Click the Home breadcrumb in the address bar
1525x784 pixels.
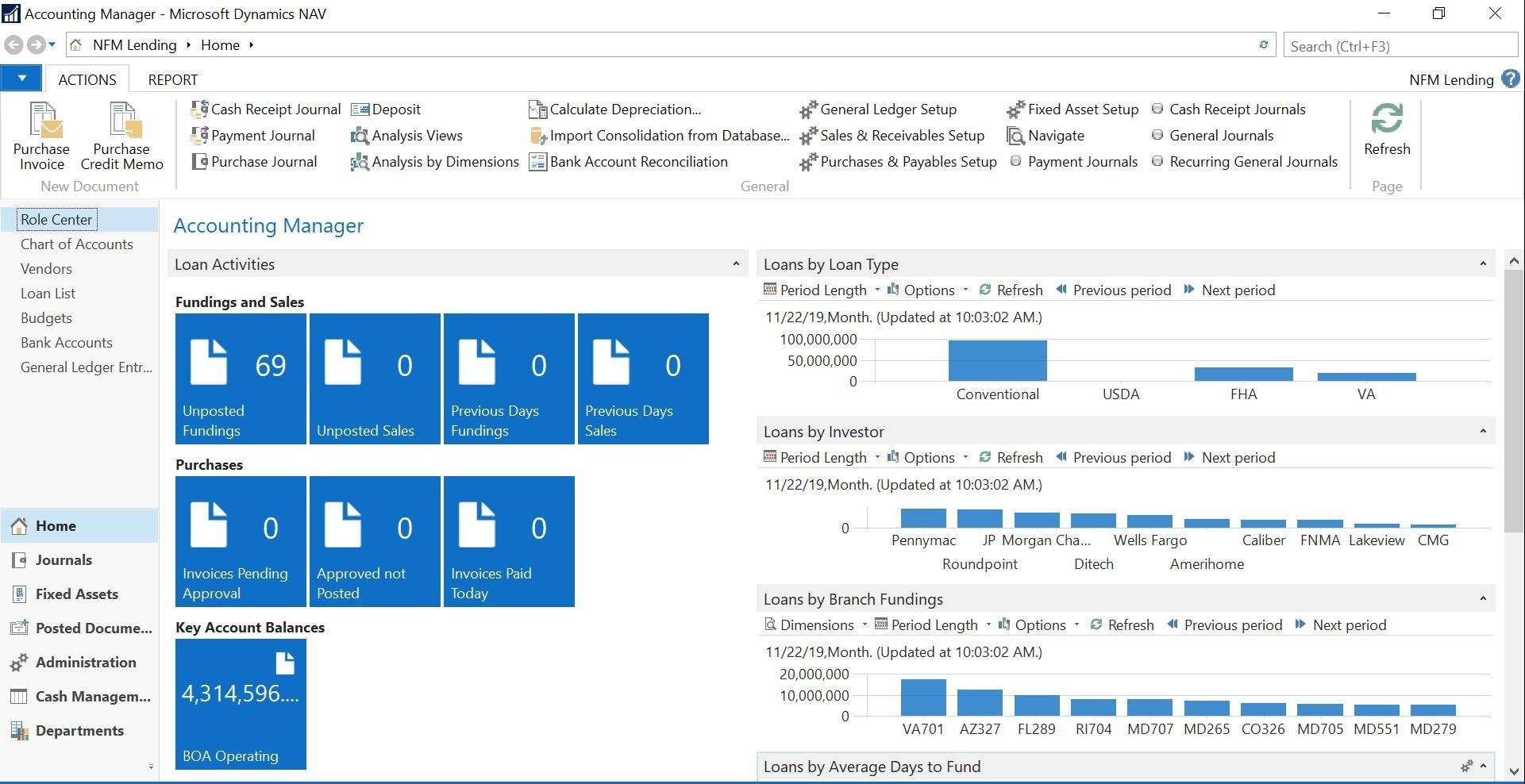tap(220, 45)
